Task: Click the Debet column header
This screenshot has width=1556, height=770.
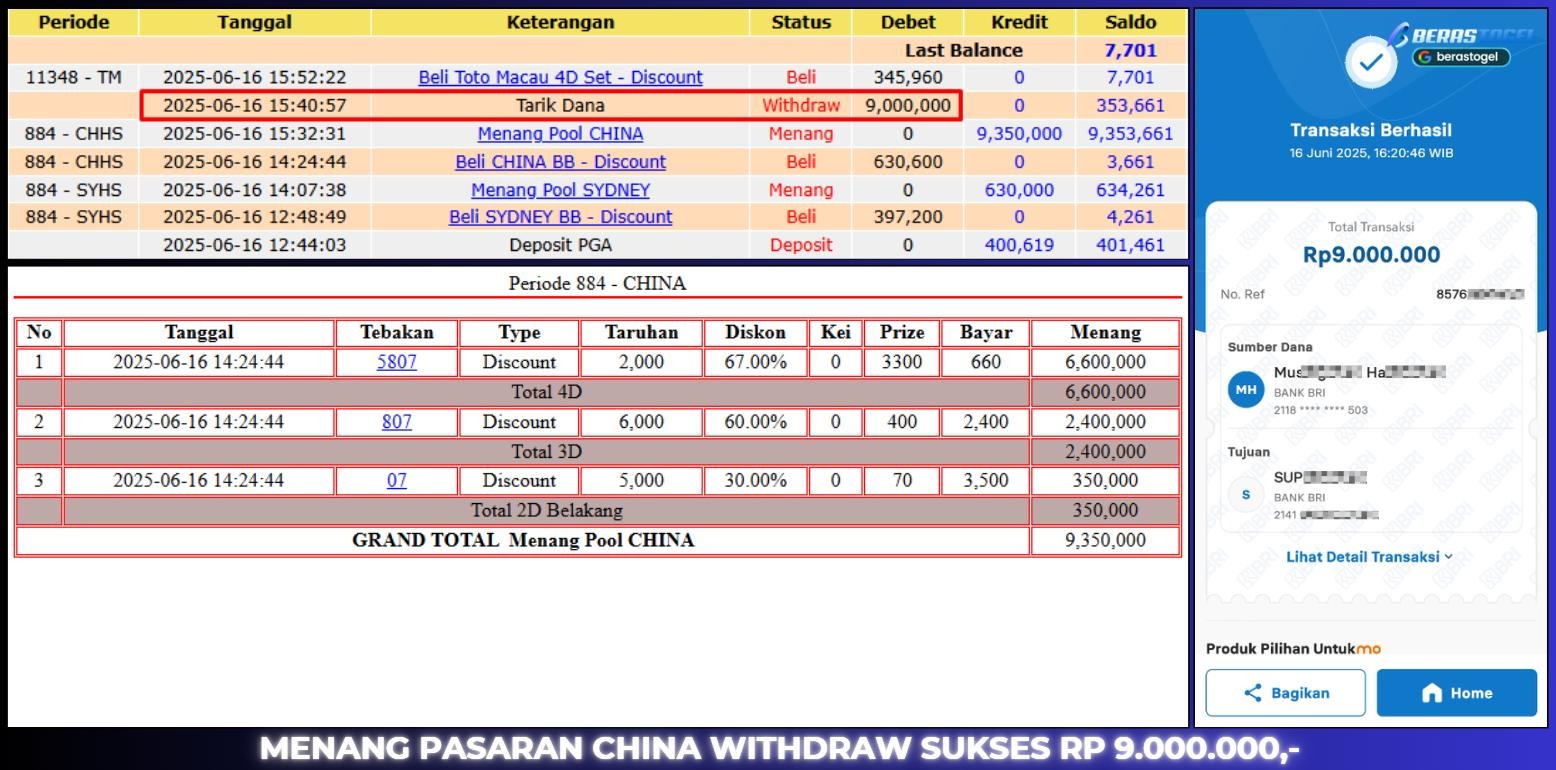Action: pyautogui.click(x=908, y=22)
